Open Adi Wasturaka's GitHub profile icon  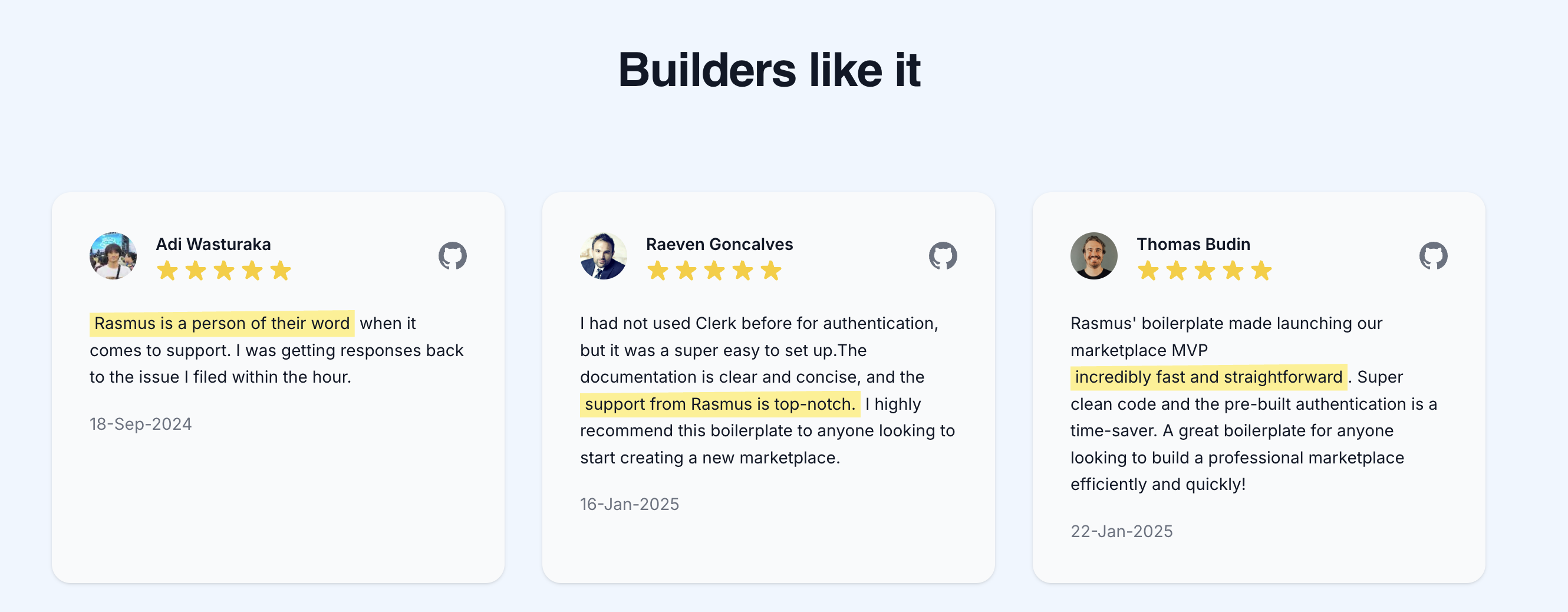coord(452,256)
